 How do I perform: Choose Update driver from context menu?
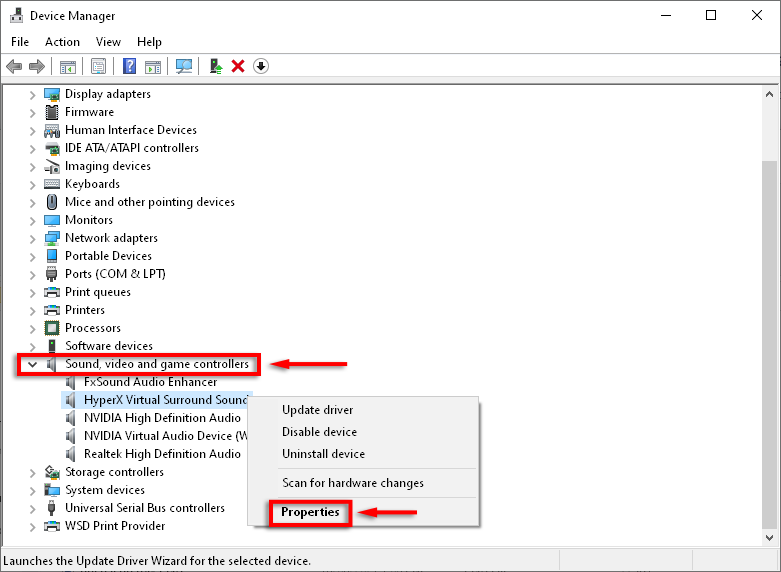364,410
